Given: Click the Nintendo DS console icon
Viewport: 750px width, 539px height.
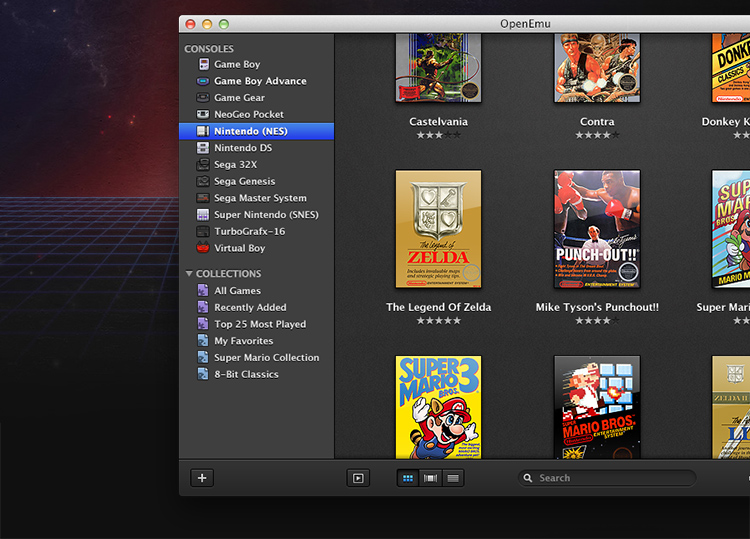Looking at the screenshot, I should 203,148.
